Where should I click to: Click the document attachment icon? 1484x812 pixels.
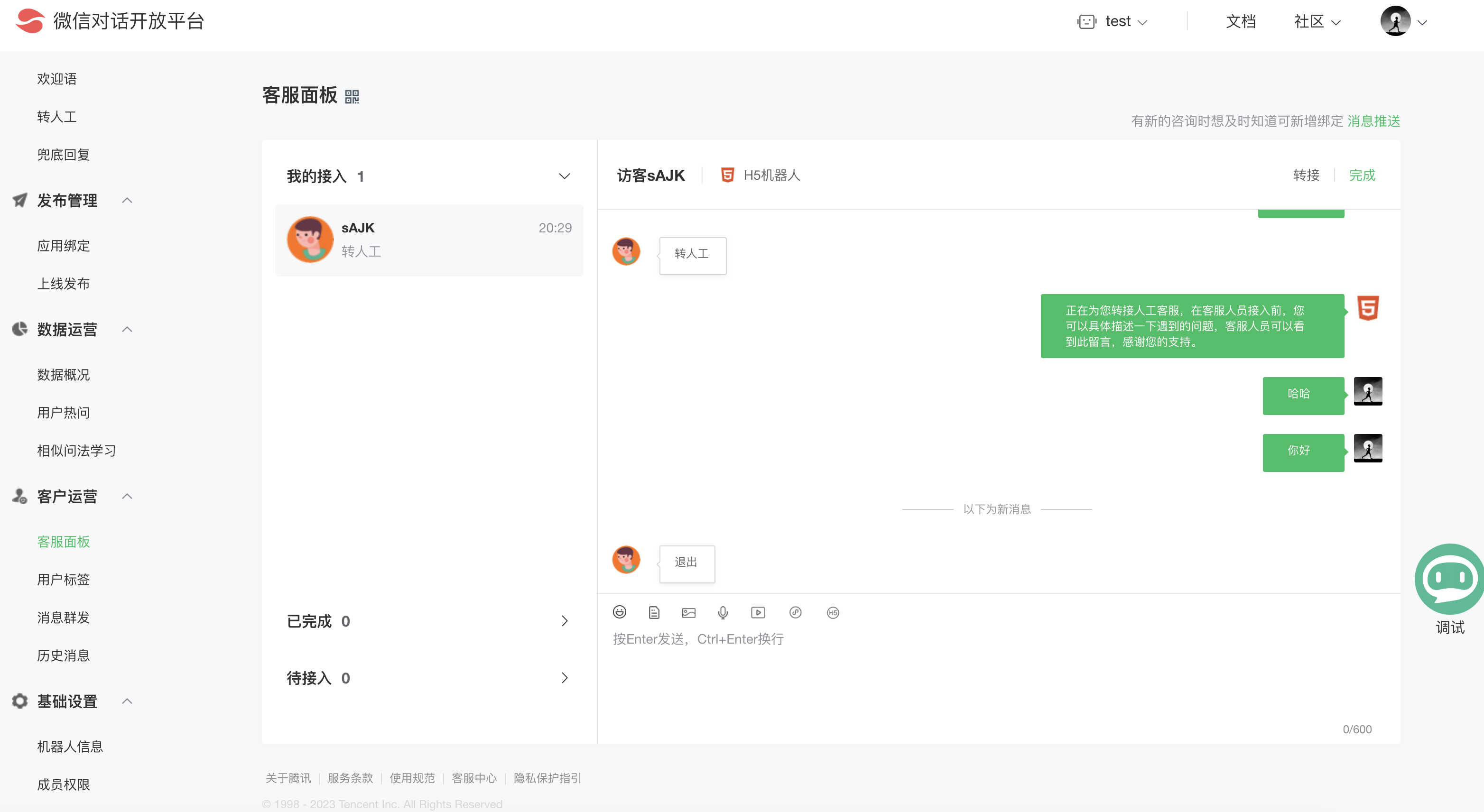tap(654, 612)
